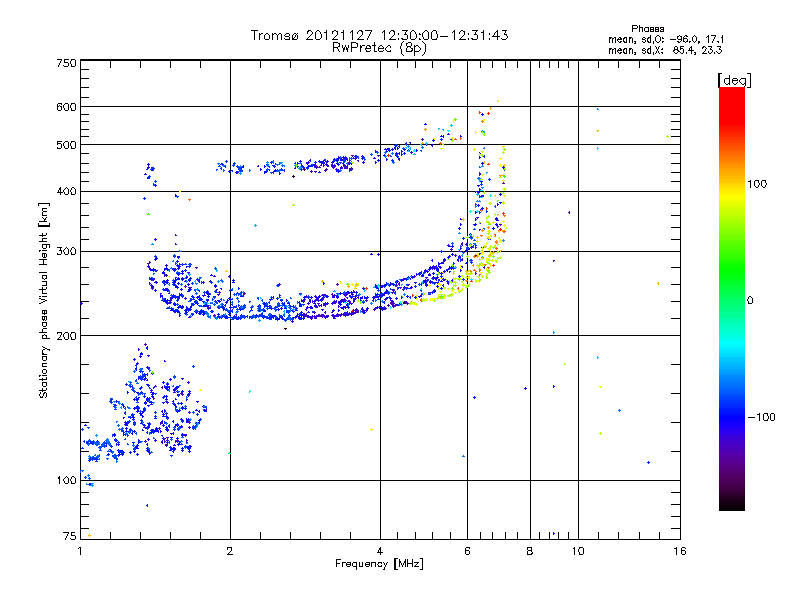The width and height of the screenshot is (800, 600).
Task: Click the colorbar tick label "-100"
Action: pos(761,417)
